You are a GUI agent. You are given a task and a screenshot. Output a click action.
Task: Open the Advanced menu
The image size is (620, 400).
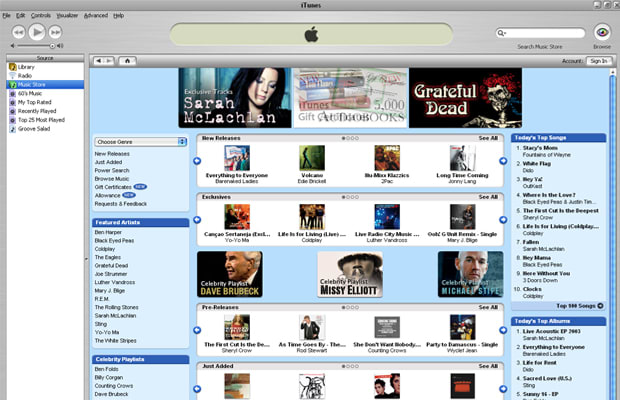(x=96, y=15)
